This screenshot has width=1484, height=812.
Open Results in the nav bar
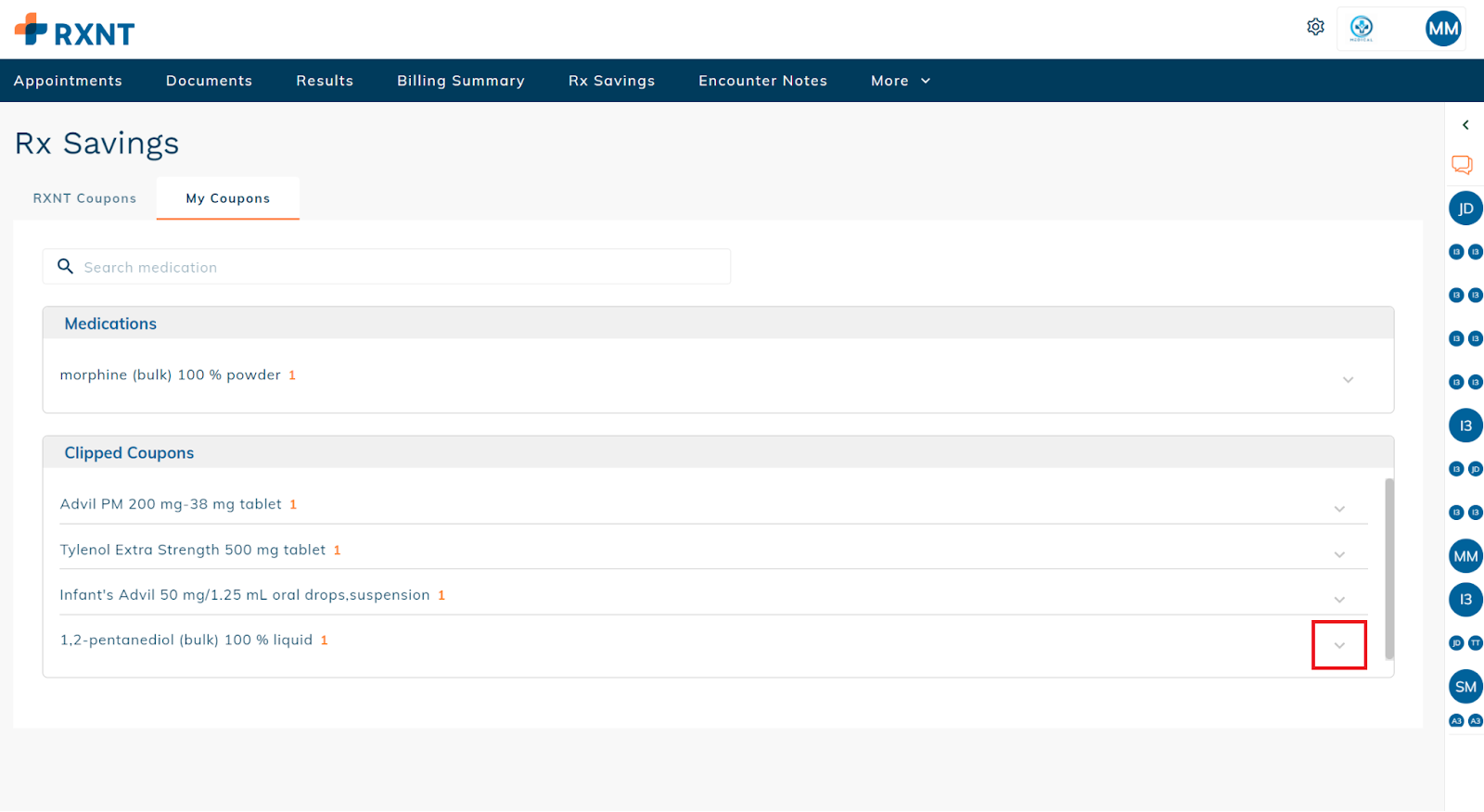tap(325, 81)
